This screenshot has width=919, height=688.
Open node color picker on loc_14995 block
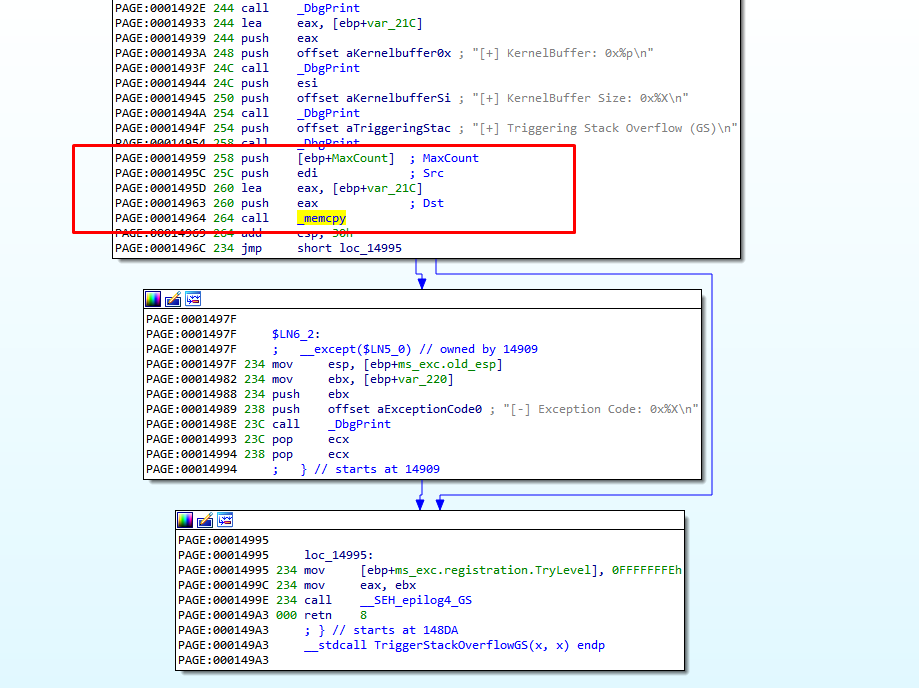pos(185,520)
